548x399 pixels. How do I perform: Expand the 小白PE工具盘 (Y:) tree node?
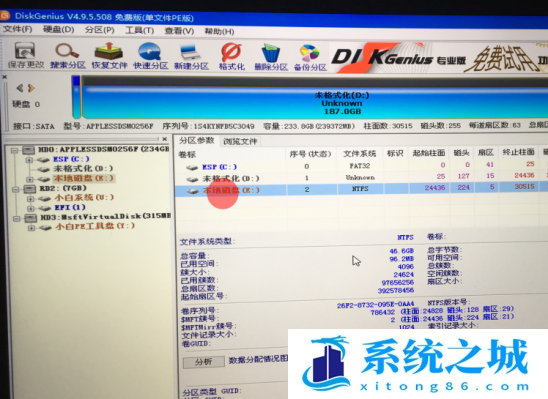[x=31, y=228]
